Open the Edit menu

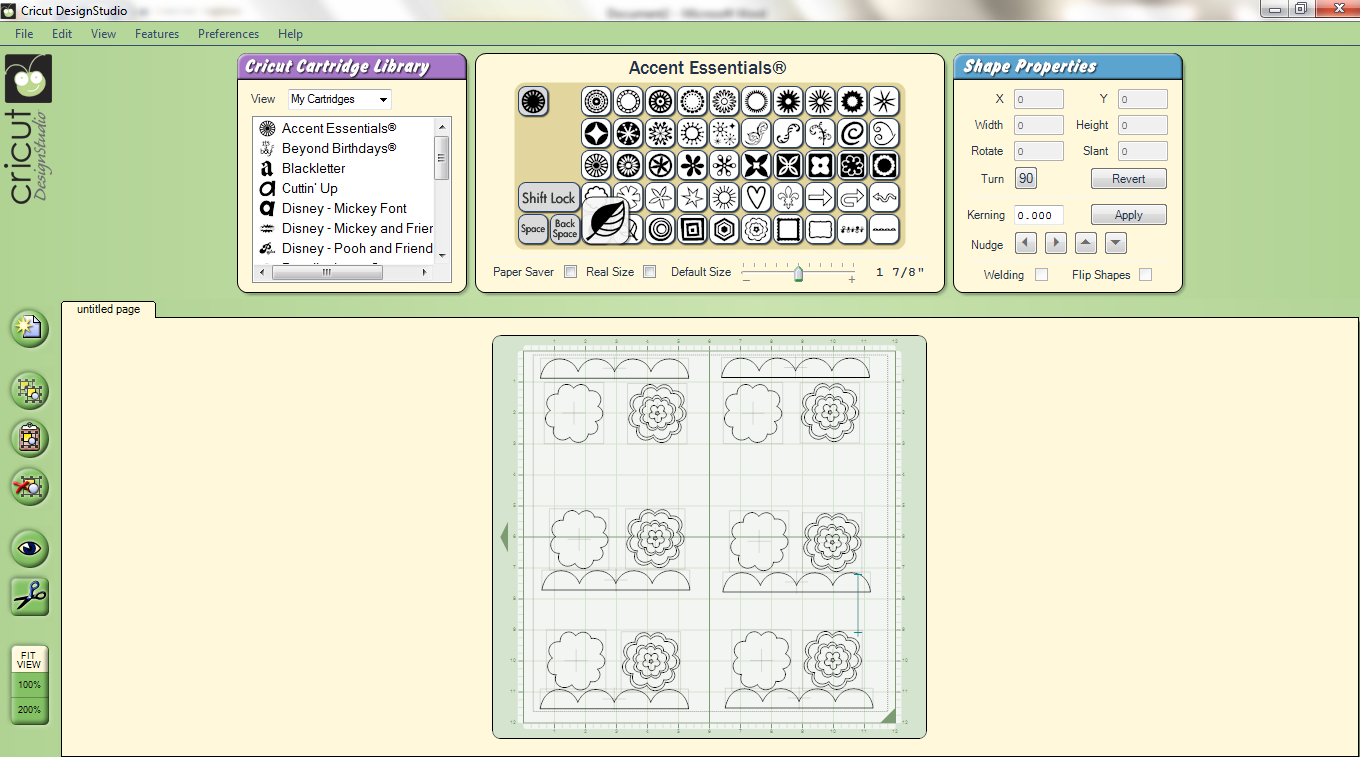tap(62, 34)
